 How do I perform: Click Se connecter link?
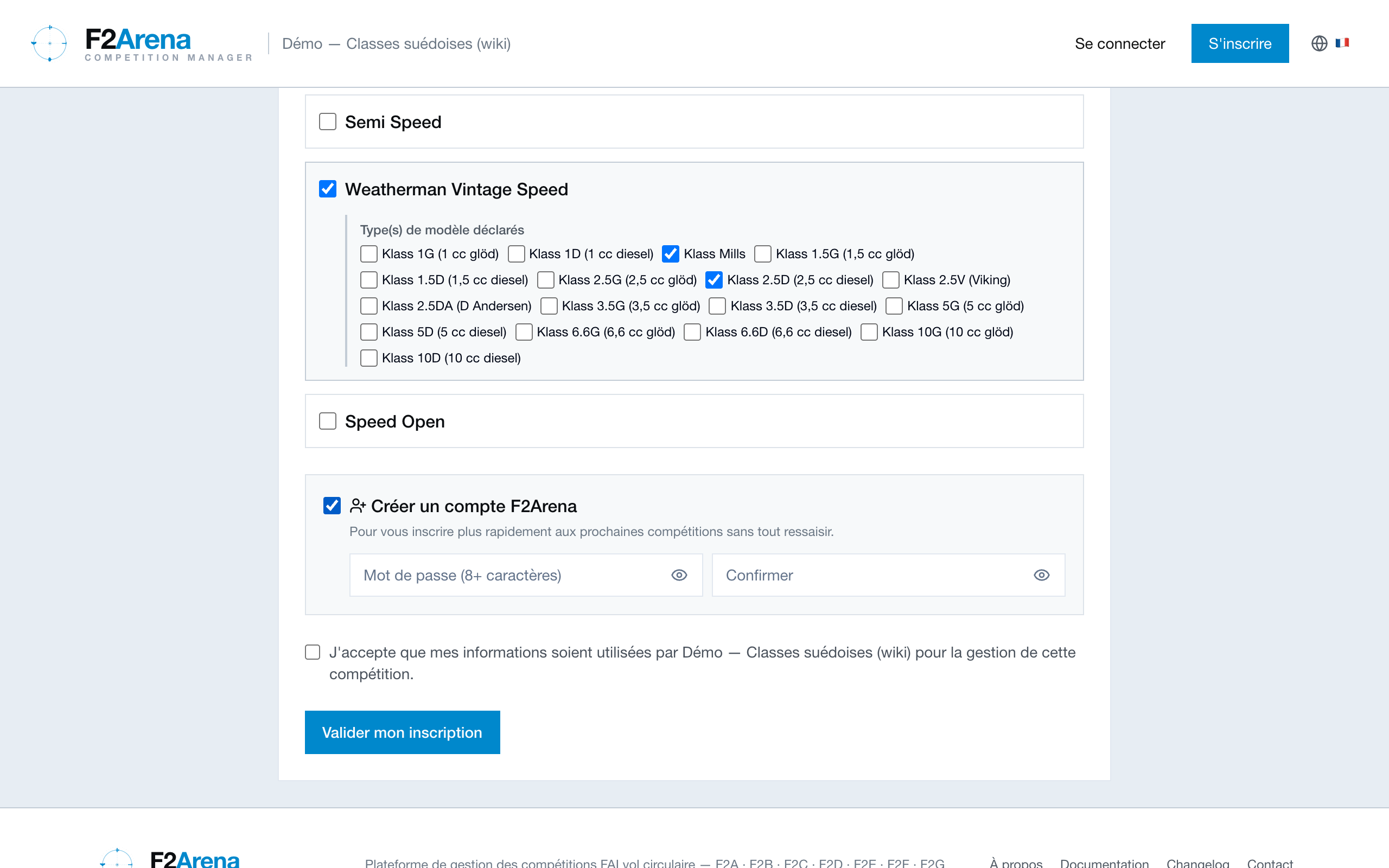[1120, 43]
